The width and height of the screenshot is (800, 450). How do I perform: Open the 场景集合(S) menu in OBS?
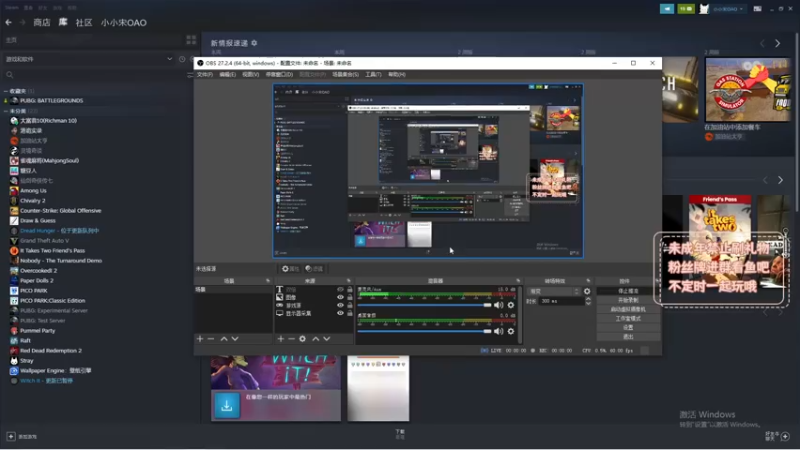(x=345, y=74)
